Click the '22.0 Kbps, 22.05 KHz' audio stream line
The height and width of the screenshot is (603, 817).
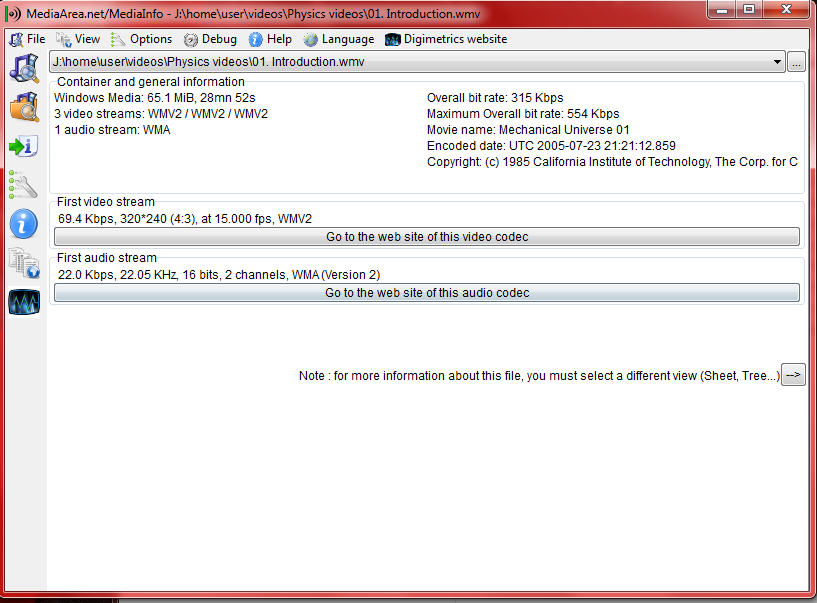[x=219, y=275]
